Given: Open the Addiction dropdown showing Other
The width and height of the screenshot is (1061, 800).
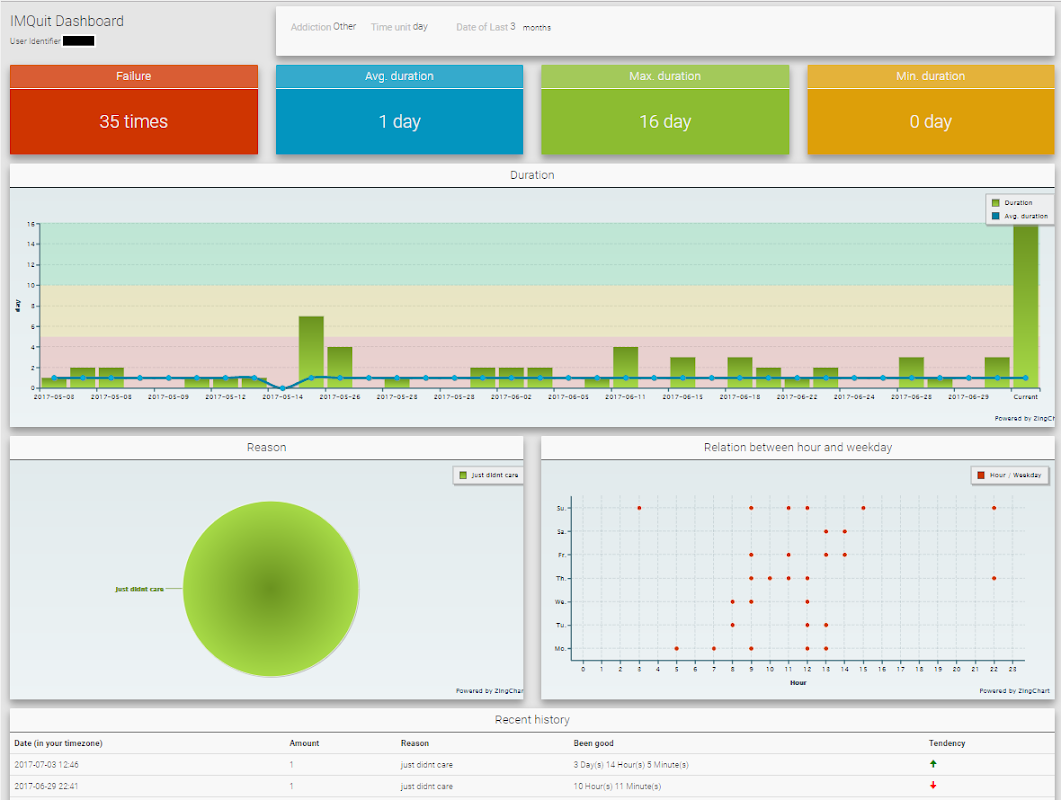Looking at the screenshot, I should tap(344, 27).
